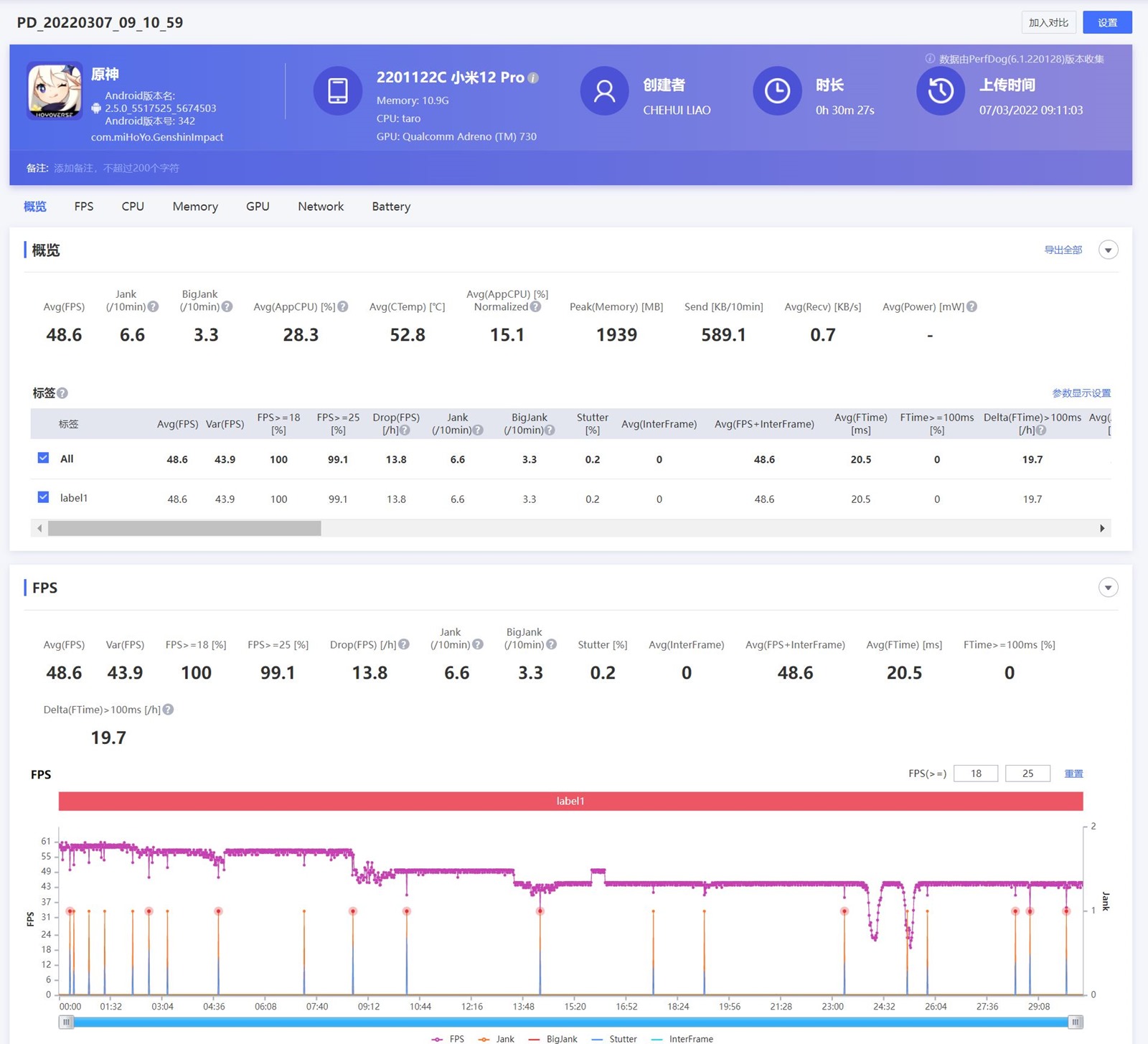Click the chart timeline range slider's left handle

point(67,1022)
